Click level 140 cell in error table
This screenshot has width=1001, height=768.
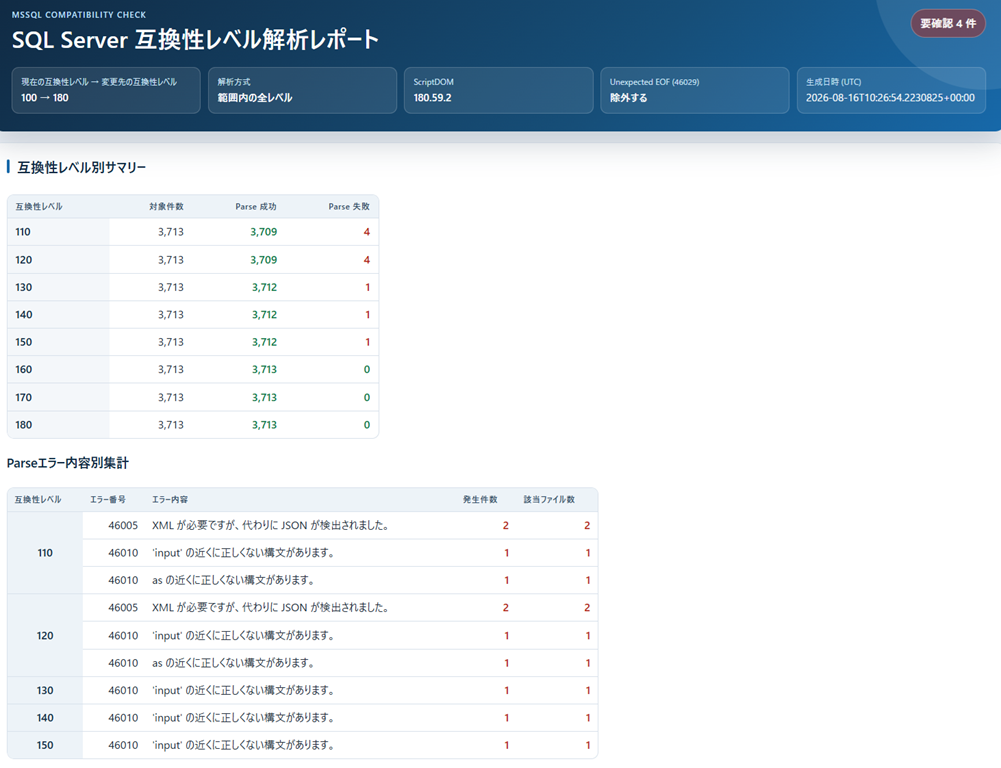pos(45,718)
